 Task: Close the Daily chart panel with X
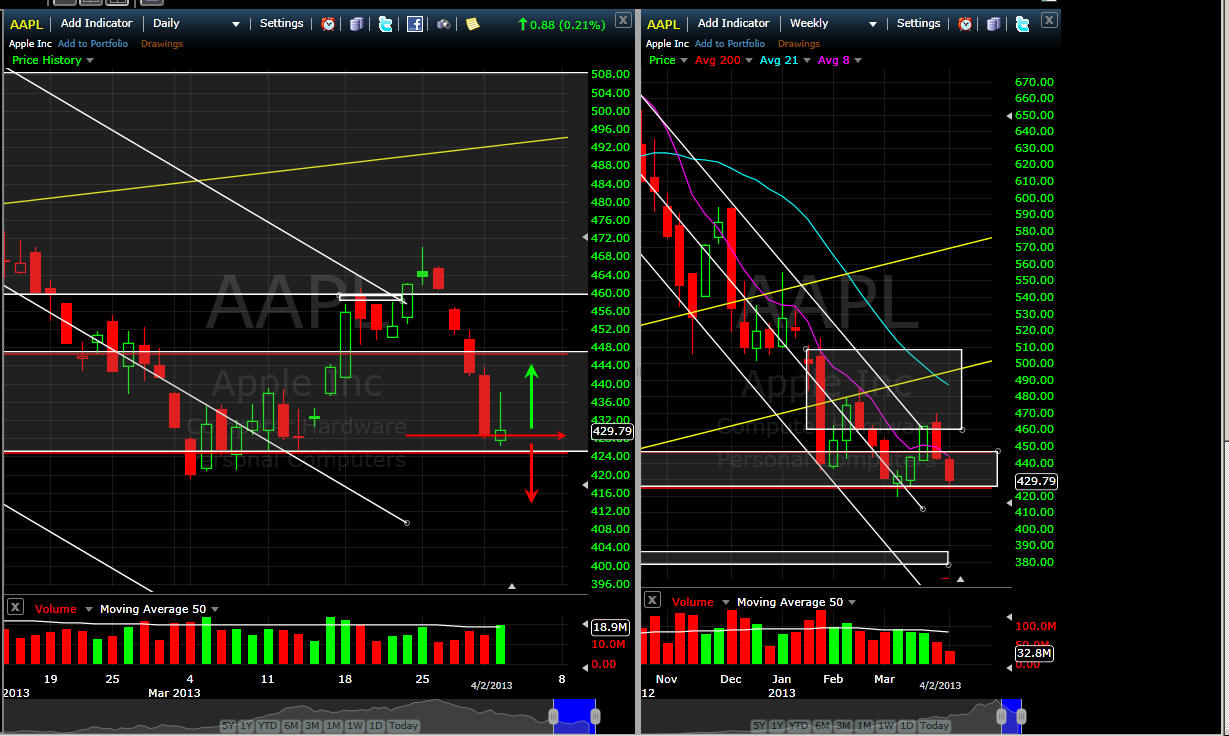(x=622, y=19)
